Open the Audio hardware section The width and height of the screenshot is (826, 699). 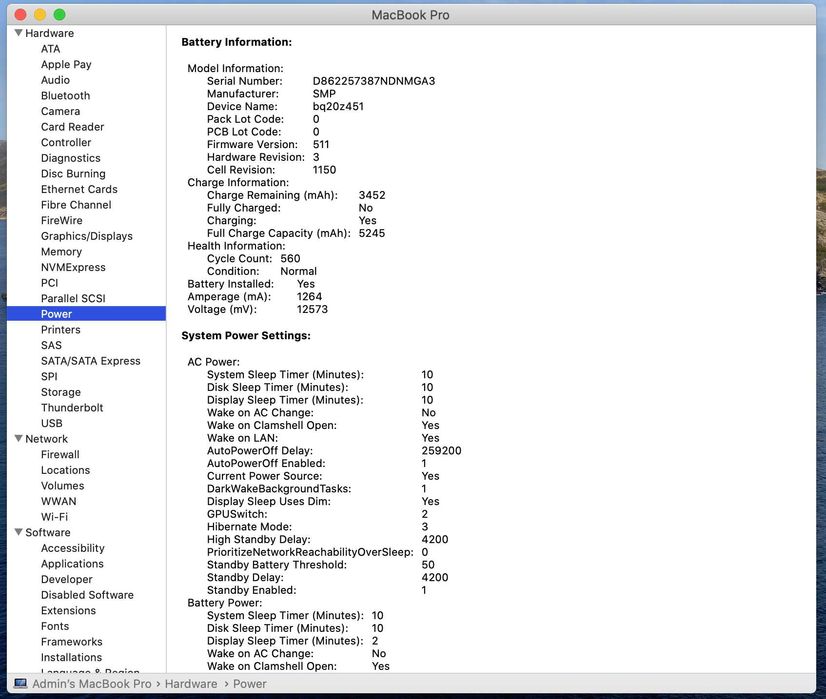[55, 80]
